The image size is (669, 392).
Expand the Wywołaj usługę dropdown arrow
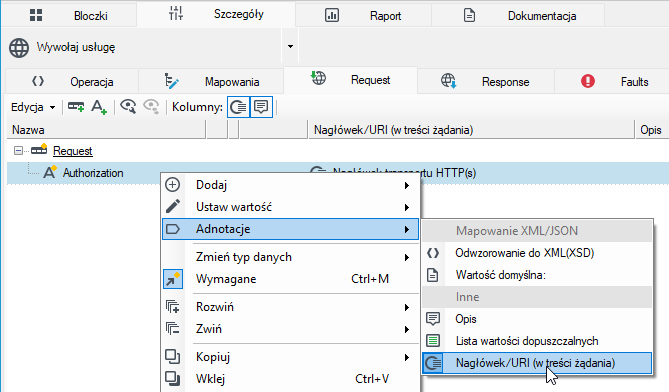point(290,46)
